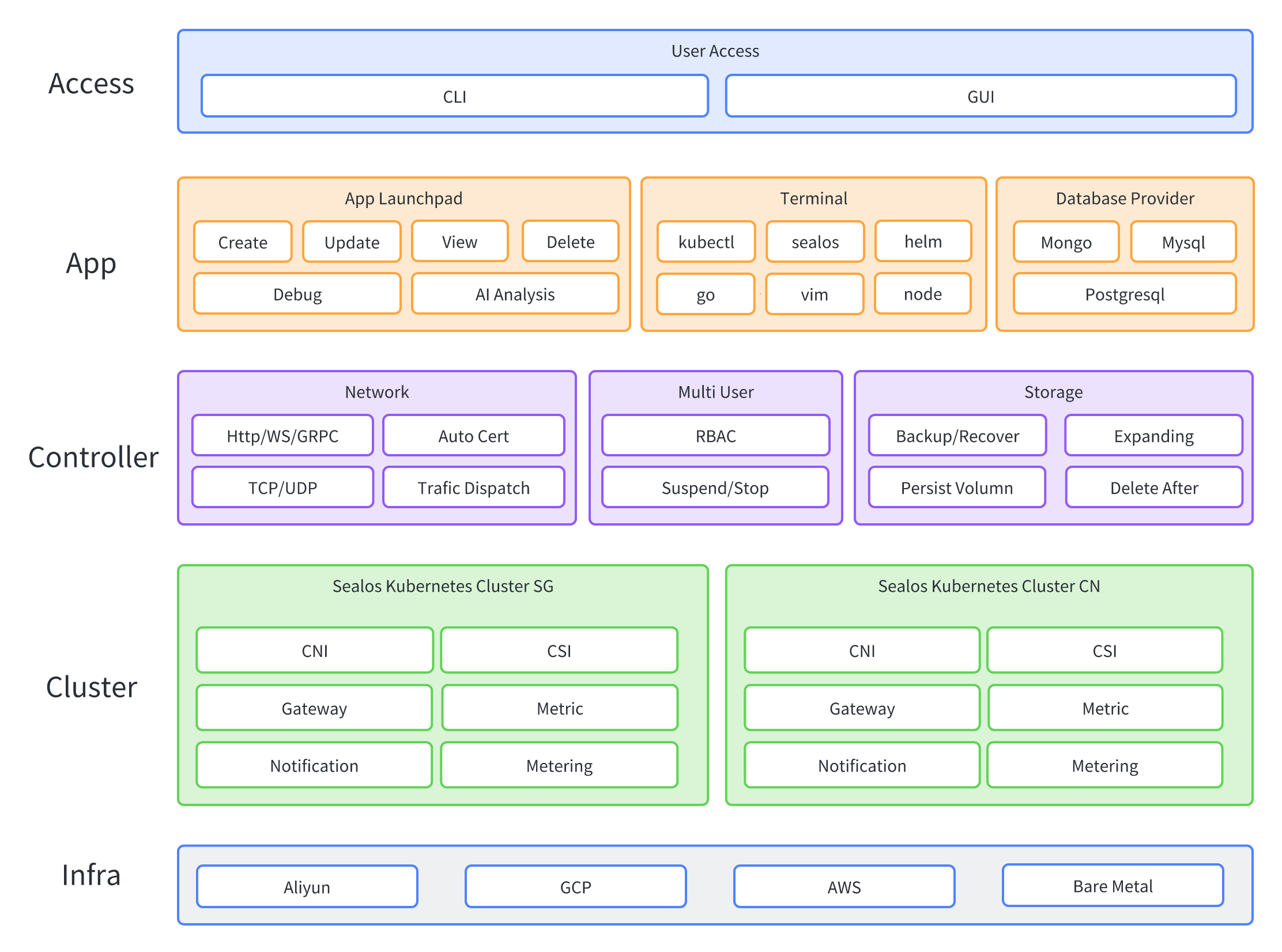Select the Mongo database provider box
Image resolution: width=1282 pixels, height=952 pixels.
(x=1066, y=242)
